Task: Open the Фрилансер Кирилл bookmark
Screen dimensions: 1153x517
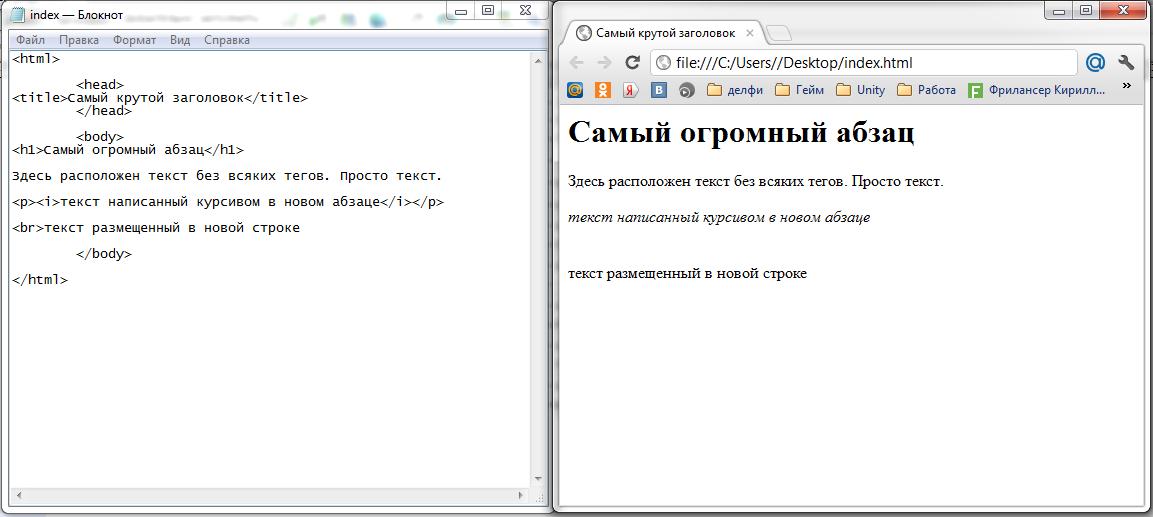Action: click(x=1037, y=90)
